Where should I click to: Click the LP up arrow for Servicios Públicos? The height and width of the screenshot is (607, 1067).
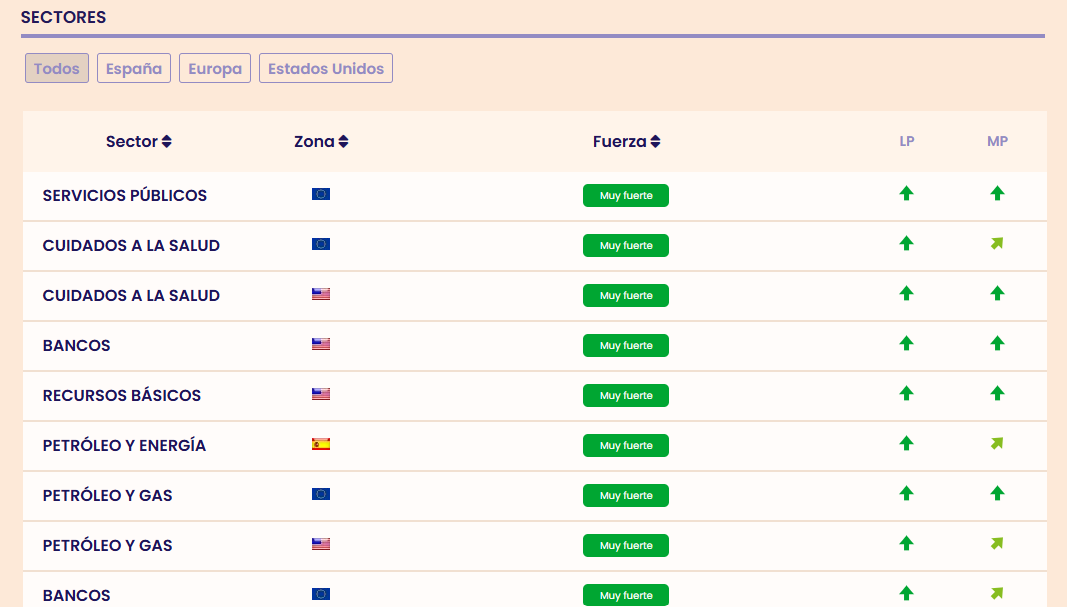[906, 194]
